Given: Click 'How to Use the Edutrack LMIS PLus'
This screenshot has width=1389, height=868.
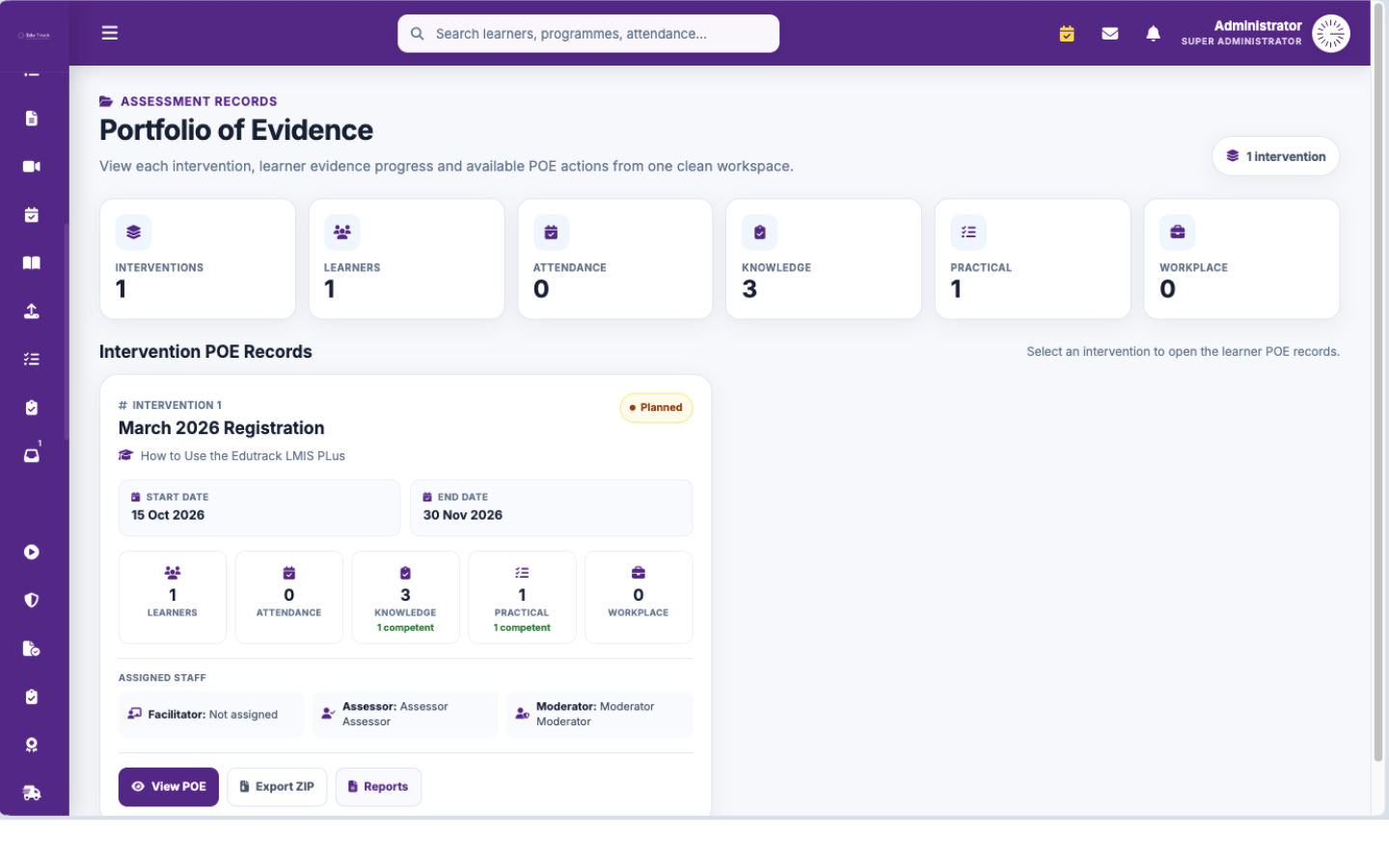Looking at the screenshot, I should point(243,456).
